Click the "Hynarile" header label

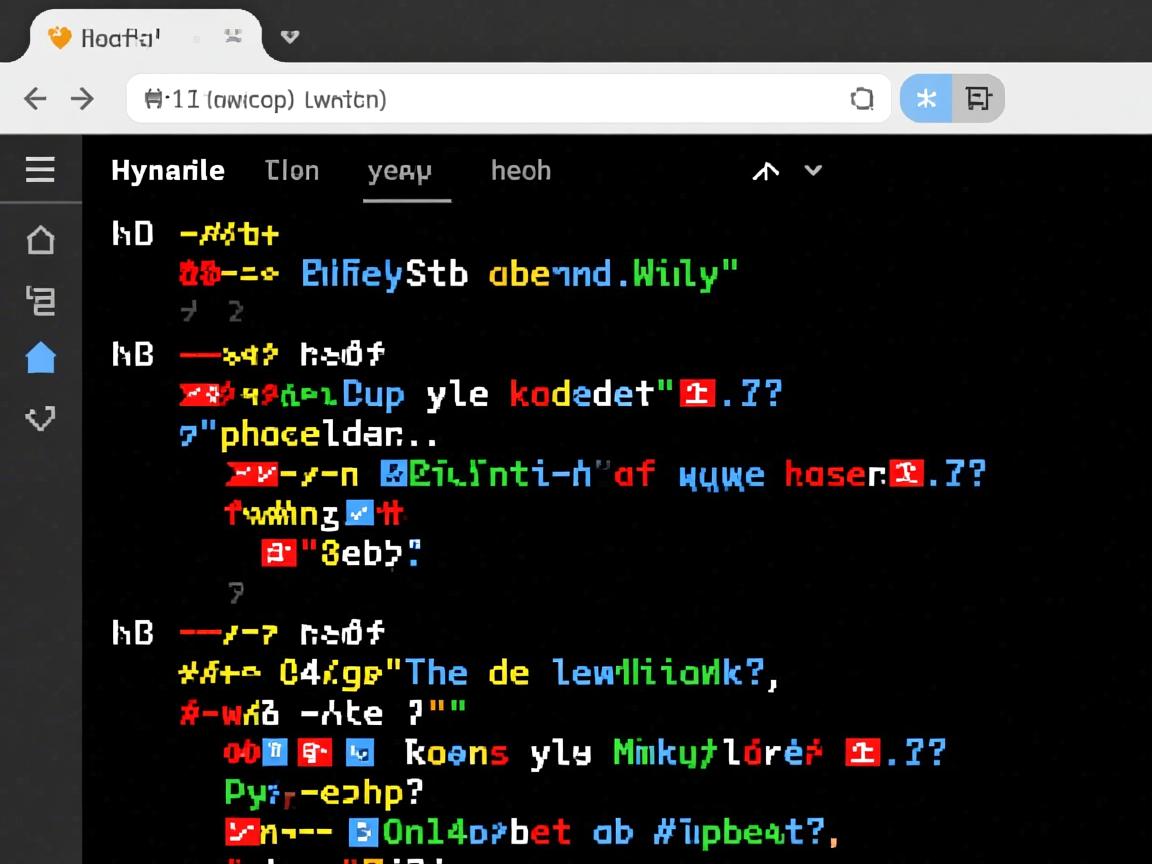[x=168, y=171]
